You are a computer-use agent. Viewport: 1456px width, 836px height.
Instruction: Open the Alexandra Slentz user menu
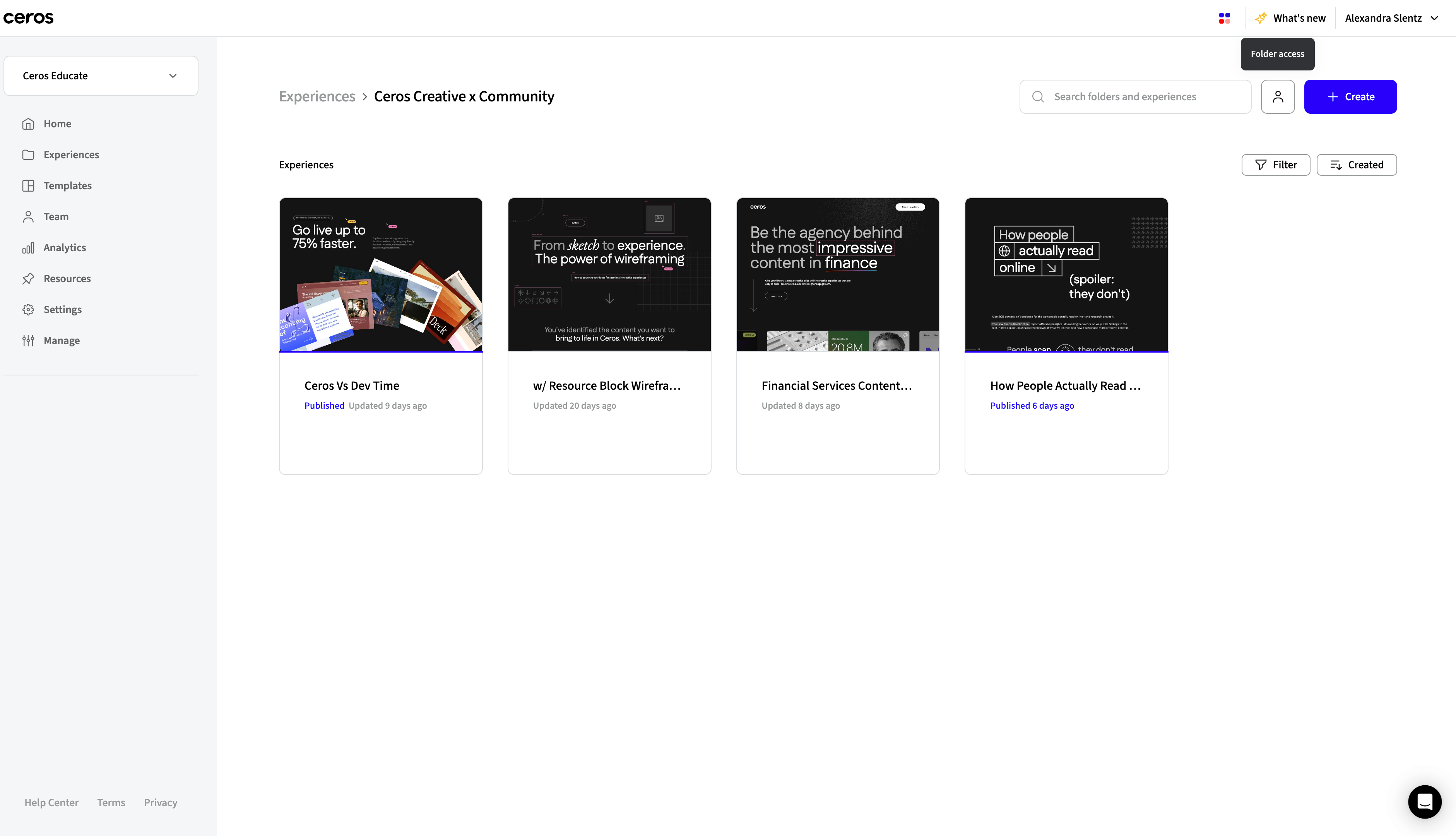tap(1391, 18)
